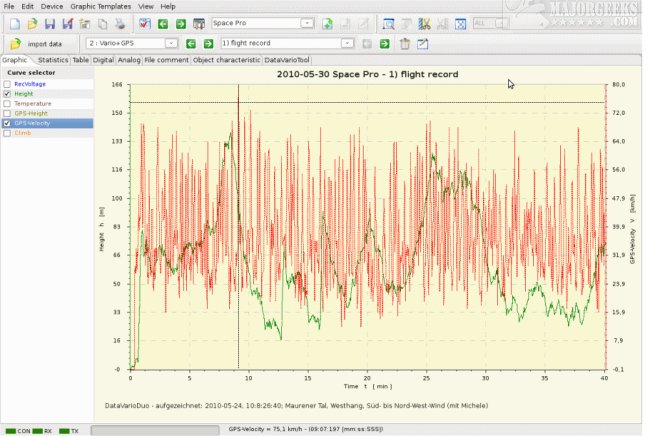Click the edit record comment icon
Screen dimensions: 650x436
click(x=422, y=44)
